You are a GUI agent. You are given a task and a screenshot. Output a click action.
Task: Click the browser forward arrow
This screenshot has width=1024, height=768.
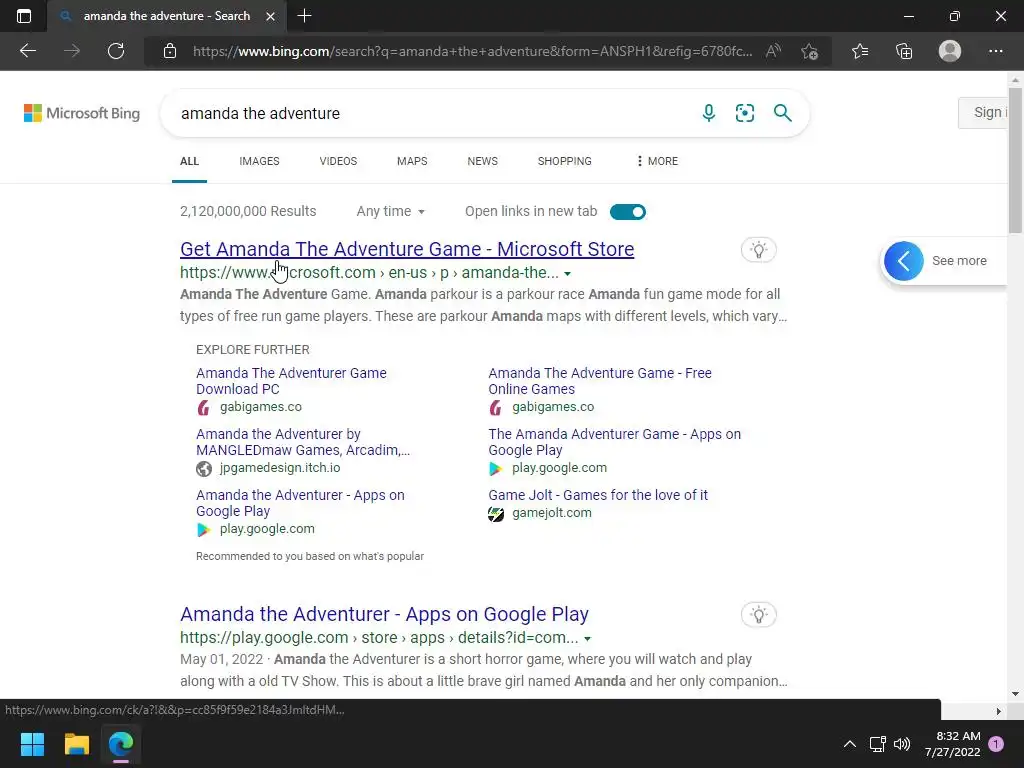pyautogui.click(x=72, y=51)
